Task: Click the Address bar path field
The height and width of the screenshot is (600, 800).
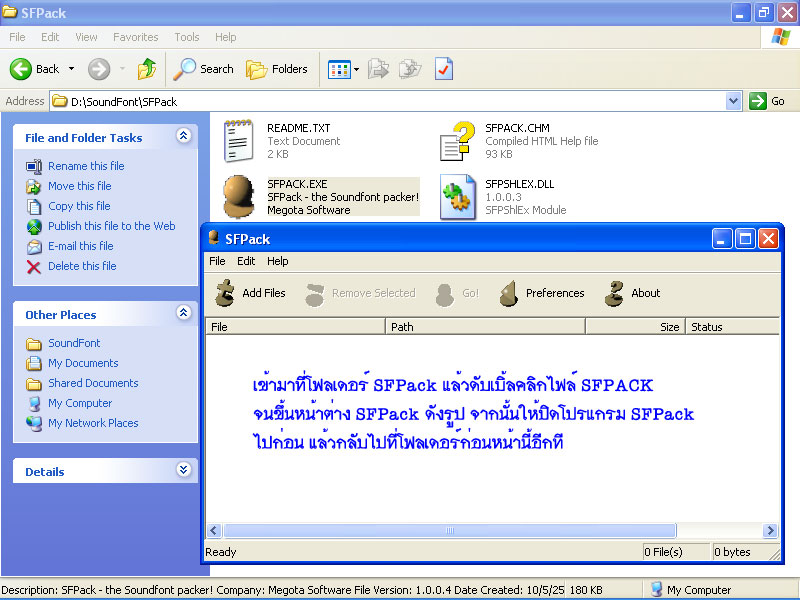Action: [388, 101]
